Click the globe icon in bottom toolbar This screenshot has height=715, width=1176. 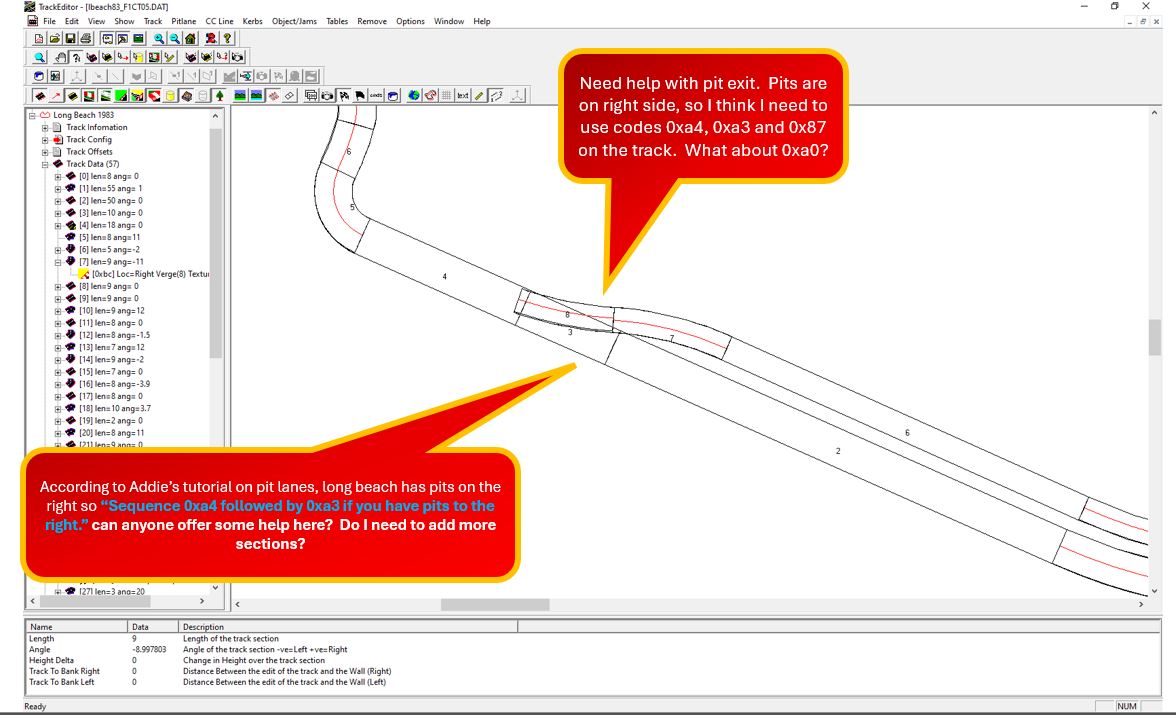pyautogui.click(x=414, y=96)
